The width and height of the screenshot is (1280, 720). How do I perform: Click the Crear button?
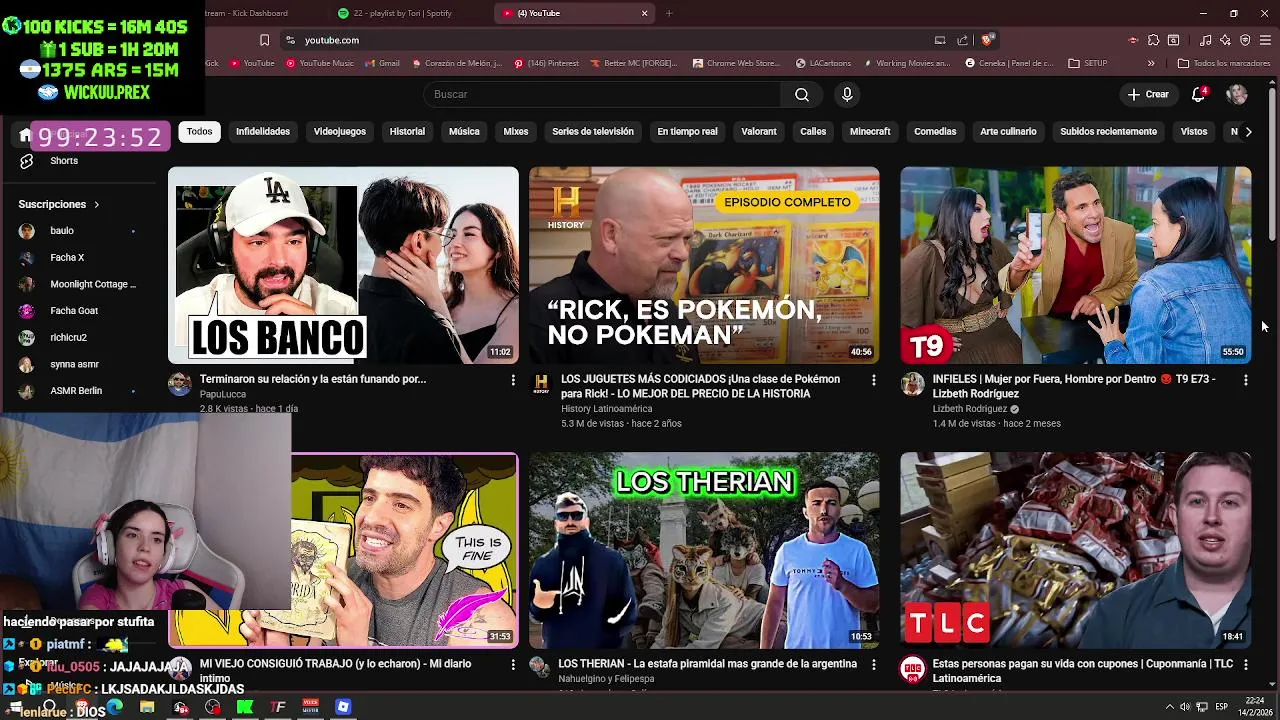pyautogui.click(x=1148, y=94)
